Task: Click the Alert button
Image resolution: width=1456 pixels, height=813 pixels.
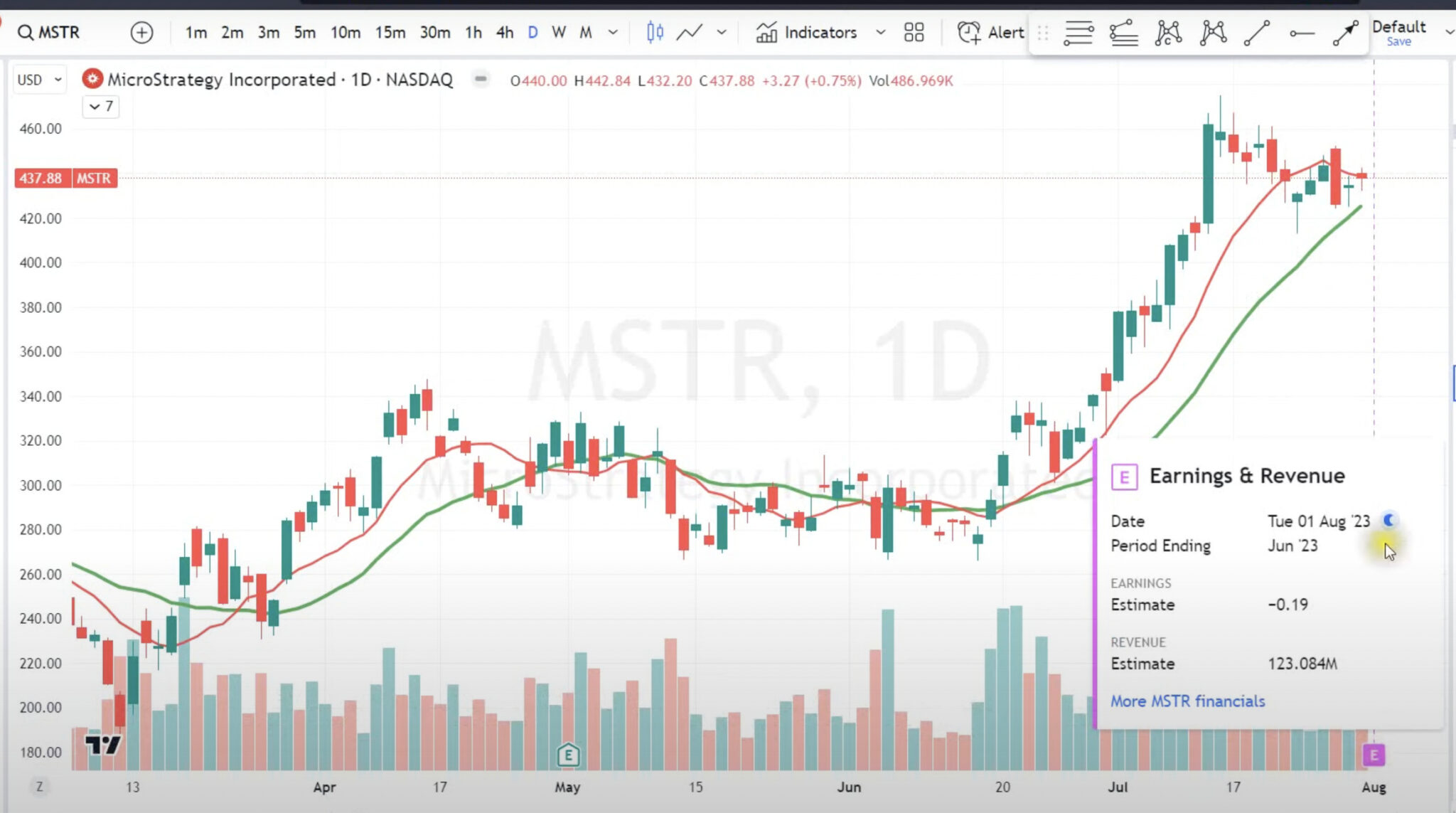Action: [x=990, y=32]
